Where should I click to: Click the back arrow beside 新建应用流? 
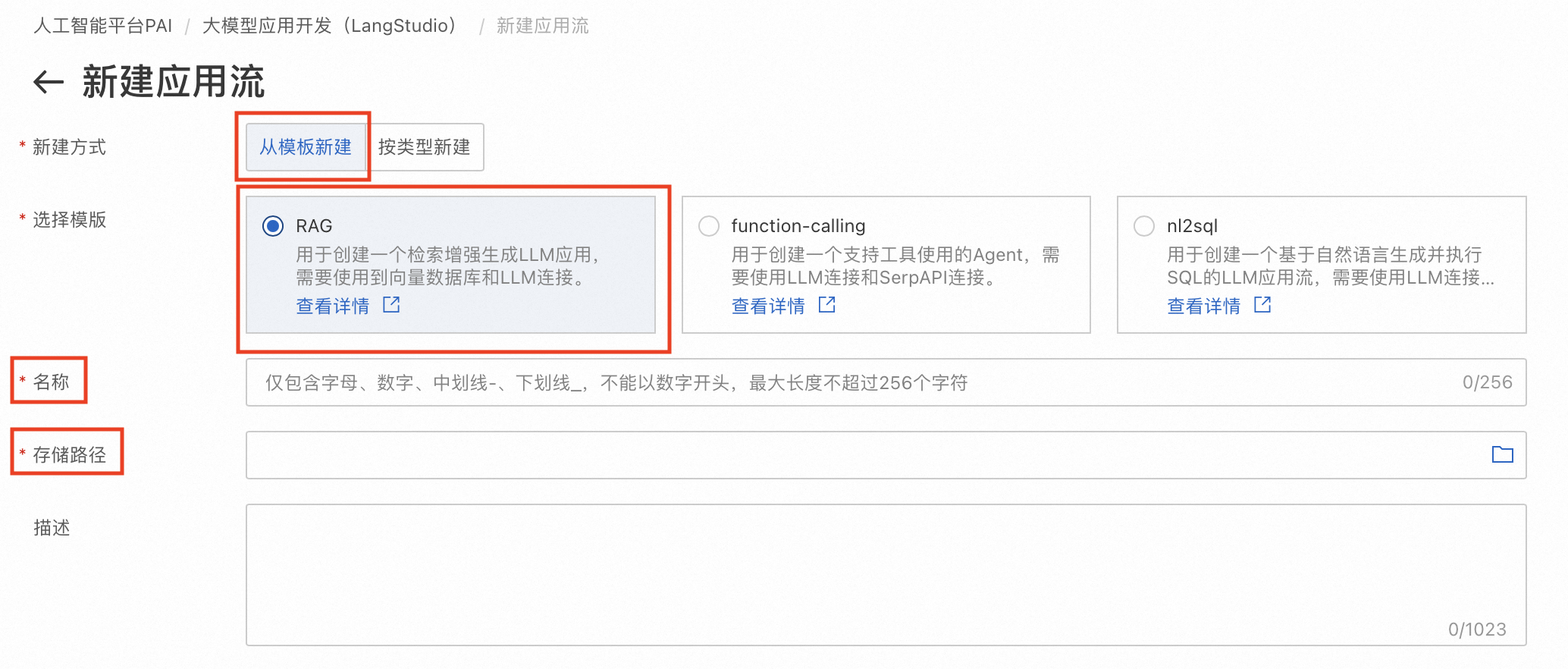pos(49,82)
